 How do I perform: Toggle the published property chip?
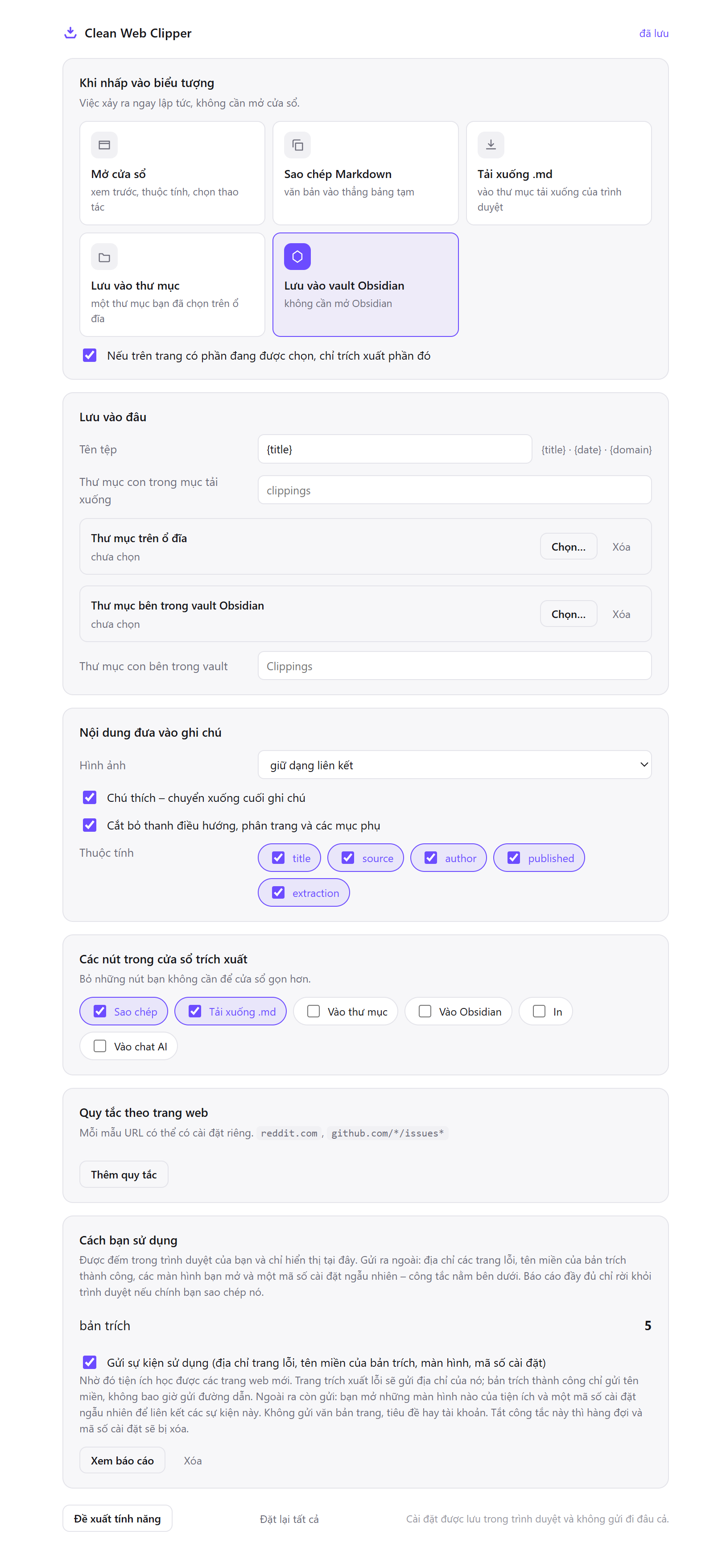539,858
